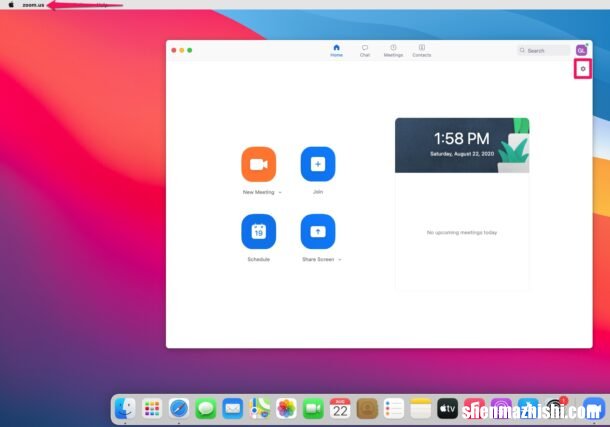Click the Share Screen icon
Viewport: 610px width, 427px height.
pos(318,231)
